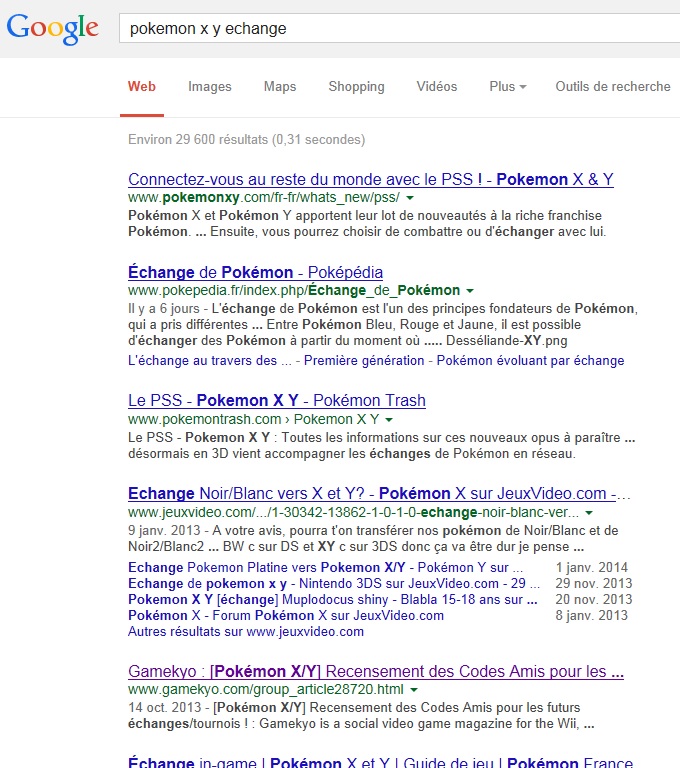The height and width of the screenshot is (768, 680).
Task: Expand arrow next to pokepedia.fr URL
Action: 470,291
